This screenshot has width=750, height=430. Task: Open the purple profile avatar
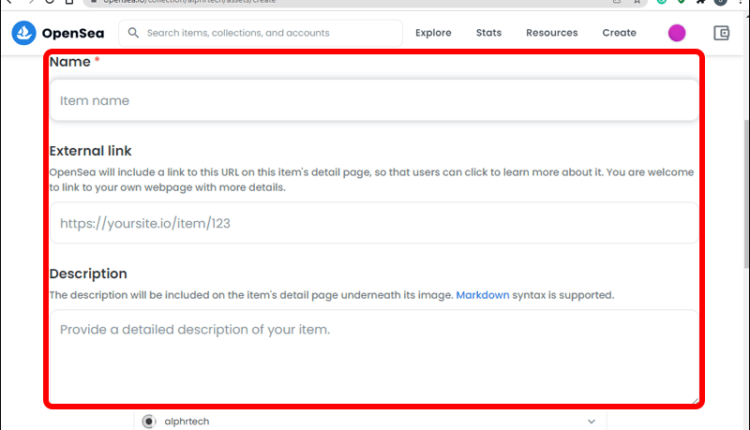pos(677,33)
